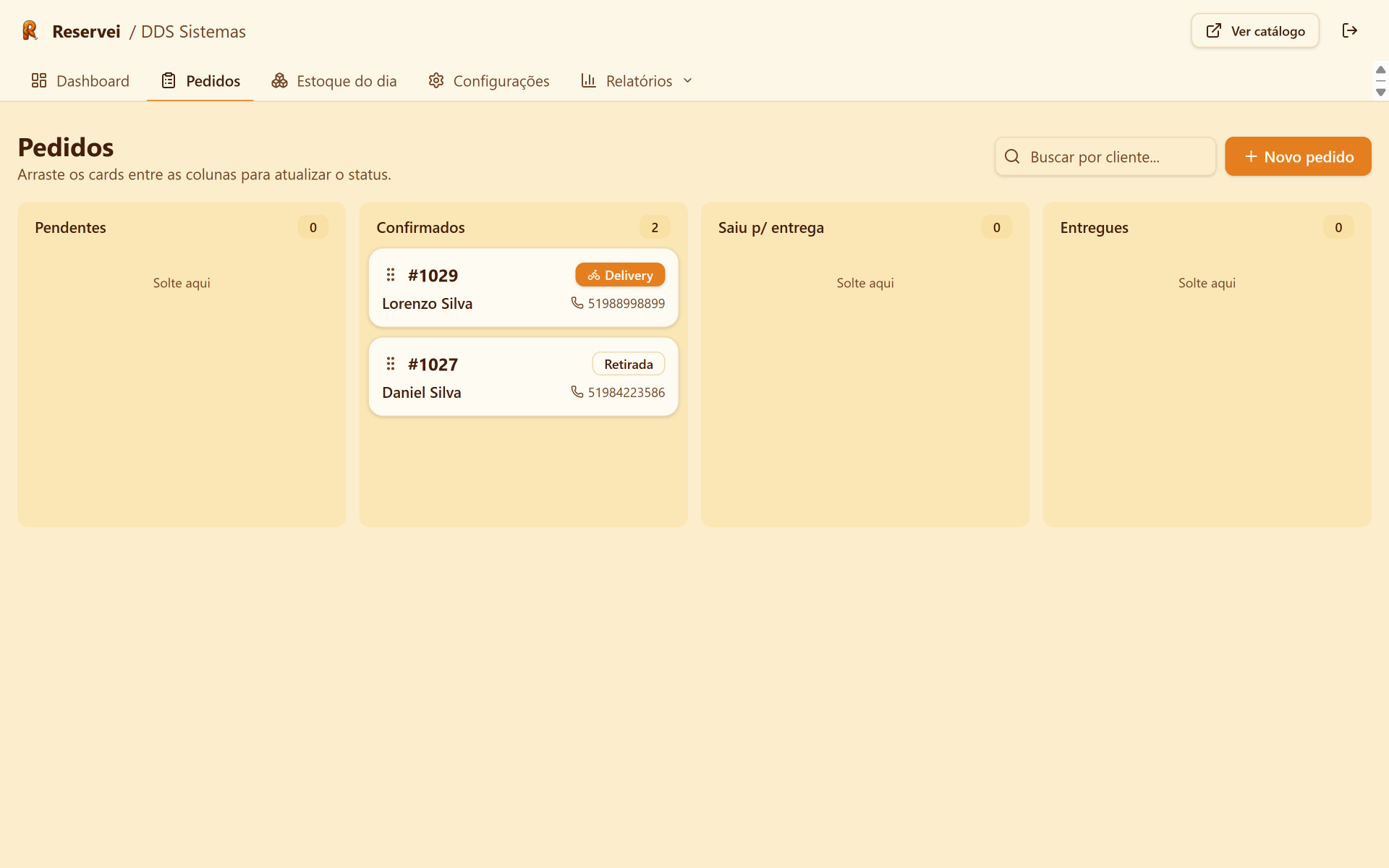Image resolution: width=1389 pixels, height=868 pixels.
Task: Click the logout icon in header
Action: pos(1350,30)
